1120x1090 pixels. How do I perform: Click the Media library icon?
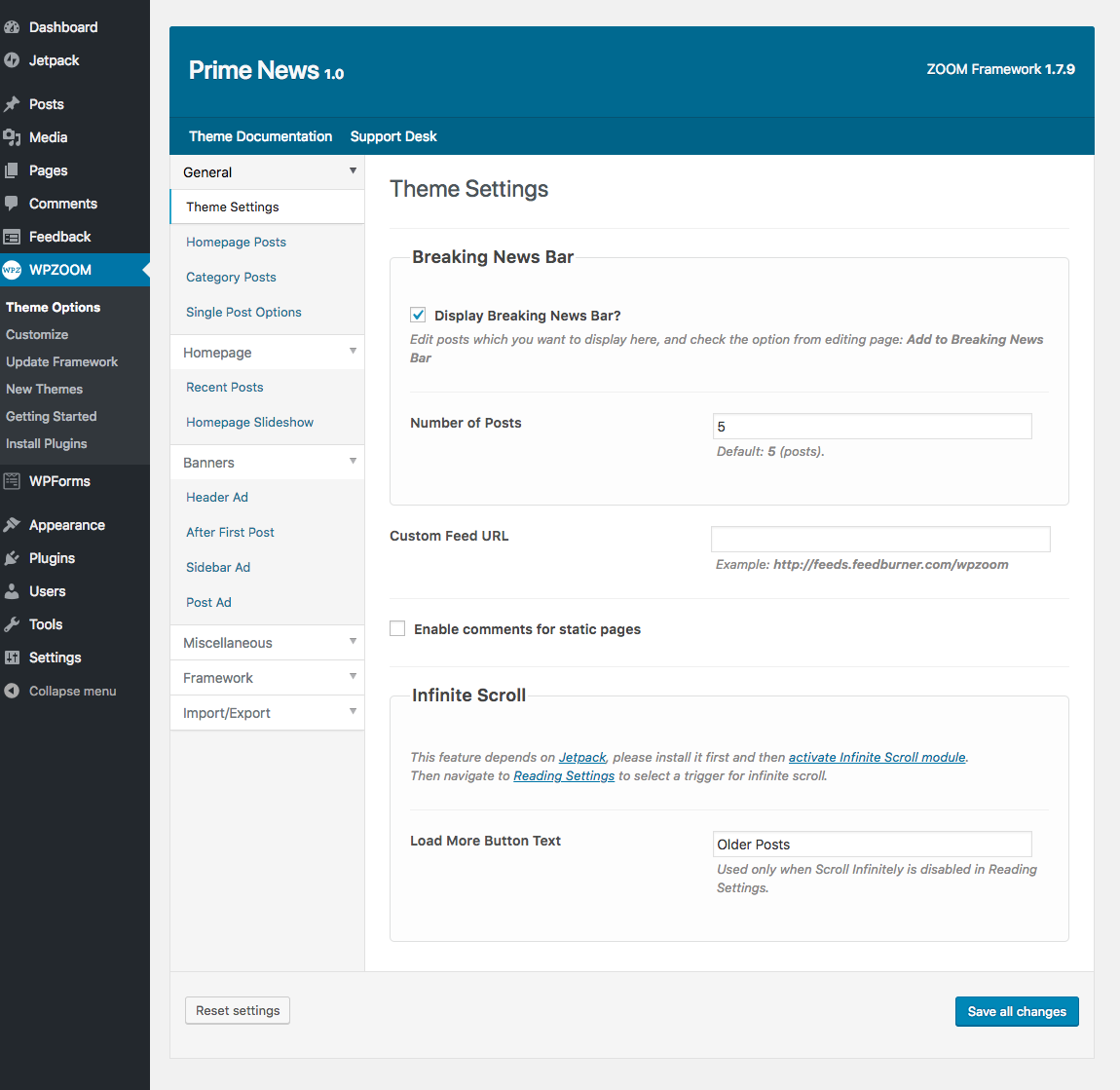(12, 137)
